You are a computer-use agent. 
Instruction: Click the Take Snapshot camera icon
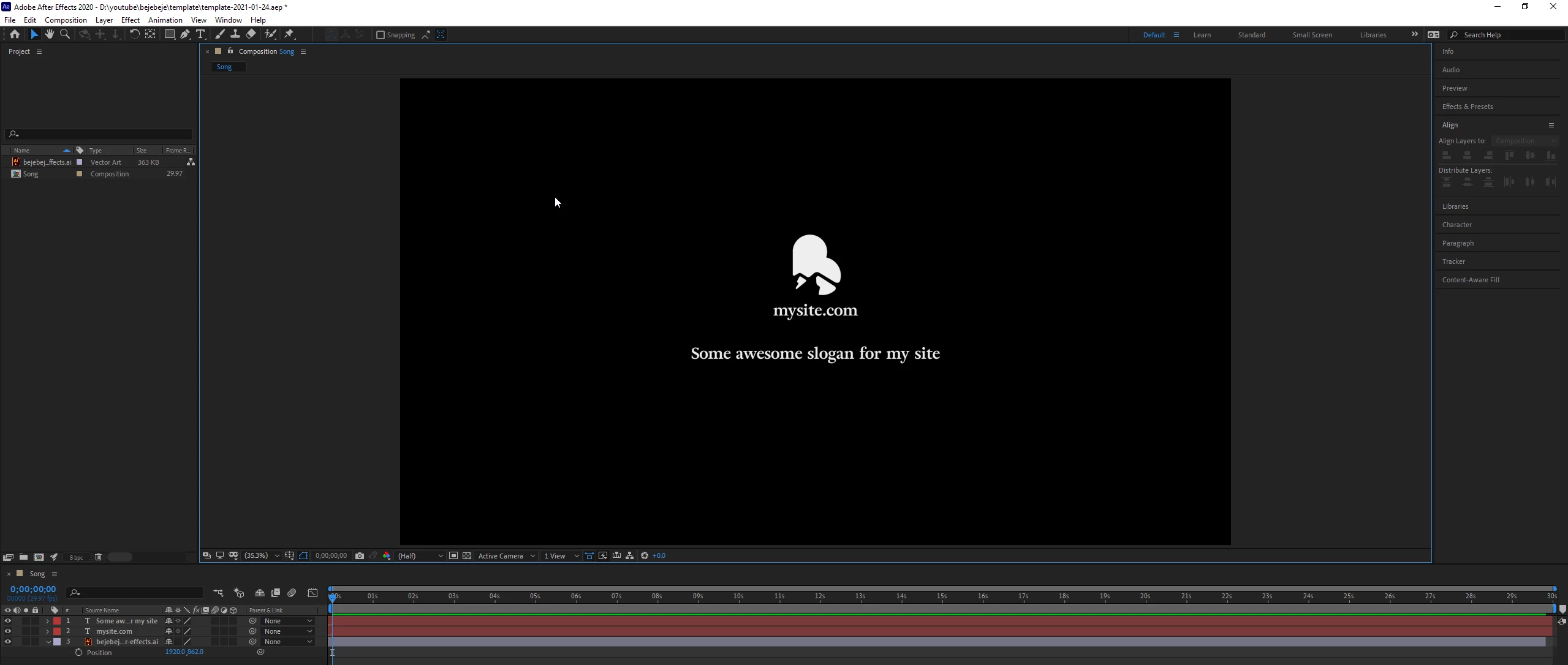pyautogui.click(x=360, y=556)
